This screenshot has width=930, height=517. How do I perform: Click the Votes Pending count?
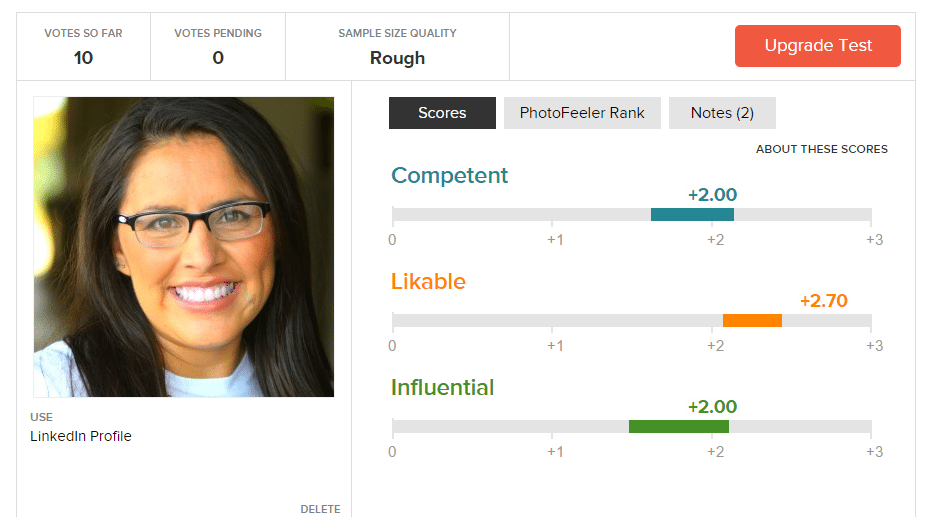[x=218, y=58]
